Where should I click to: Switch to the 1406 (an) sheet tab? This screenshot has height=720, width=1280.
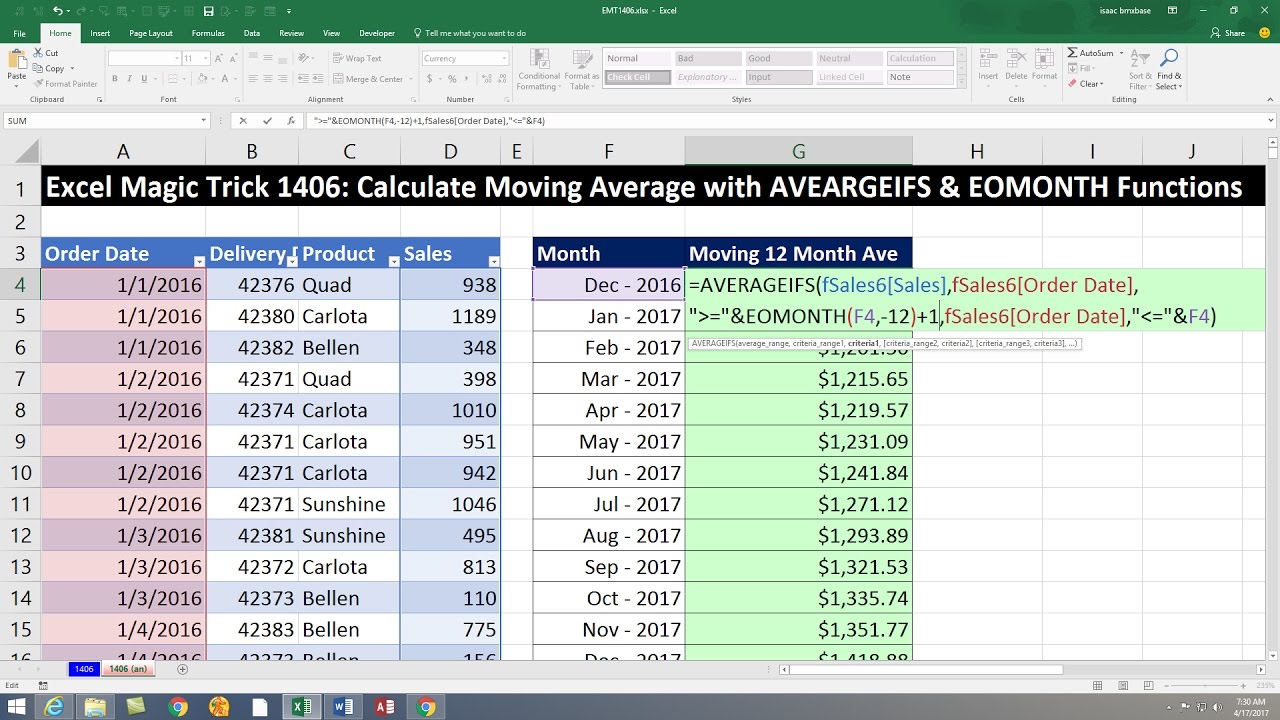pyautogui.click(x=128, y=668)
